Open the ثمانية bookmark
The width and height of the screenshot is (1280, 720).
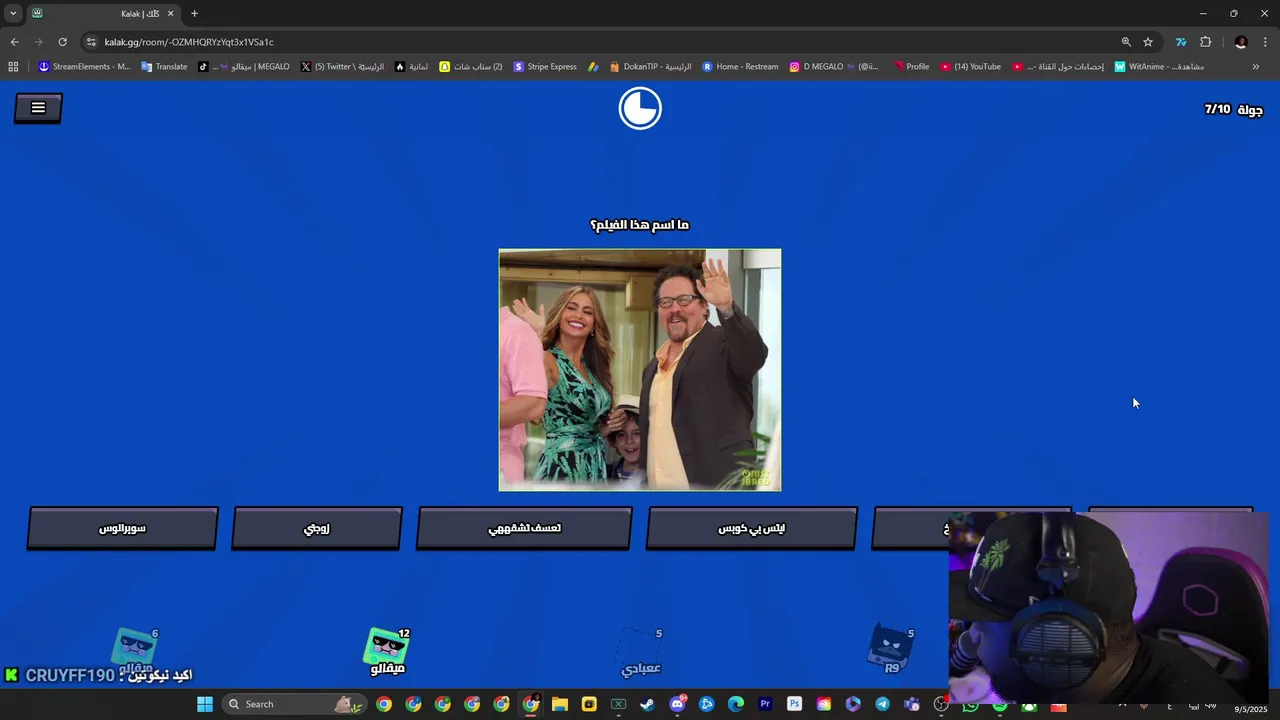[x=411, y=67]
